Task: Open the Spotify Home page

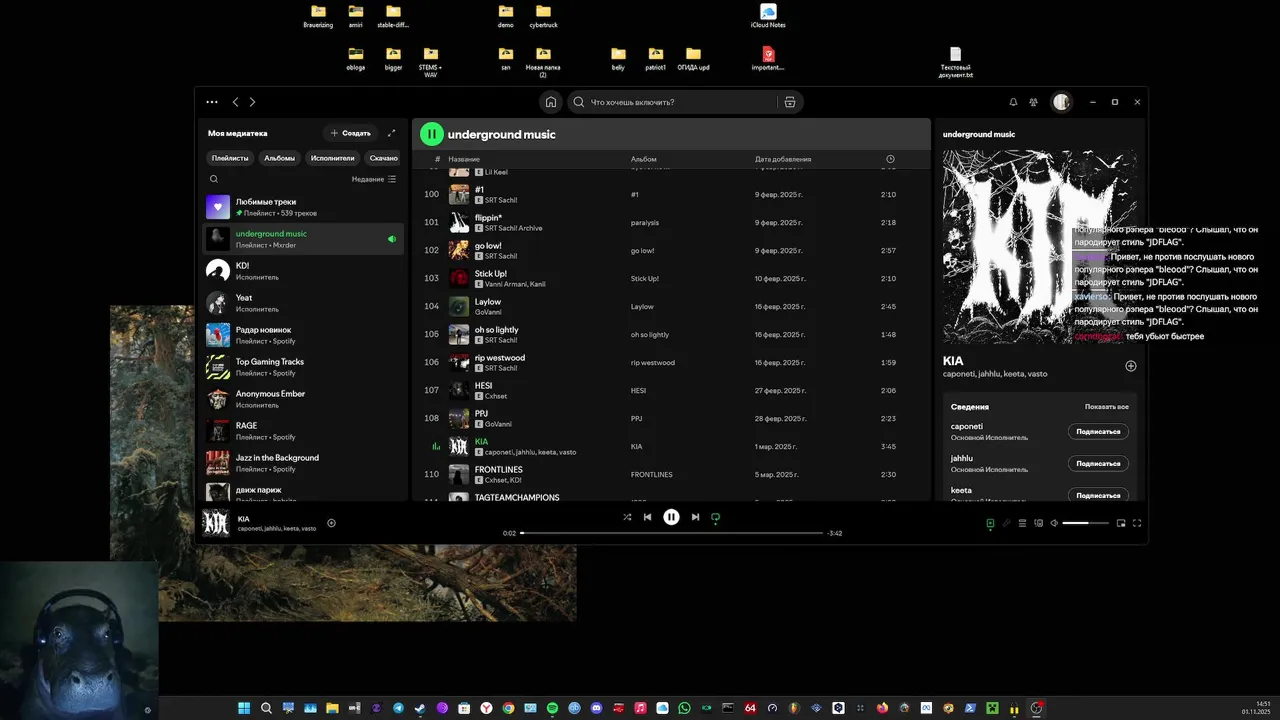Action: pyautogui.click(x=551, y=102)
